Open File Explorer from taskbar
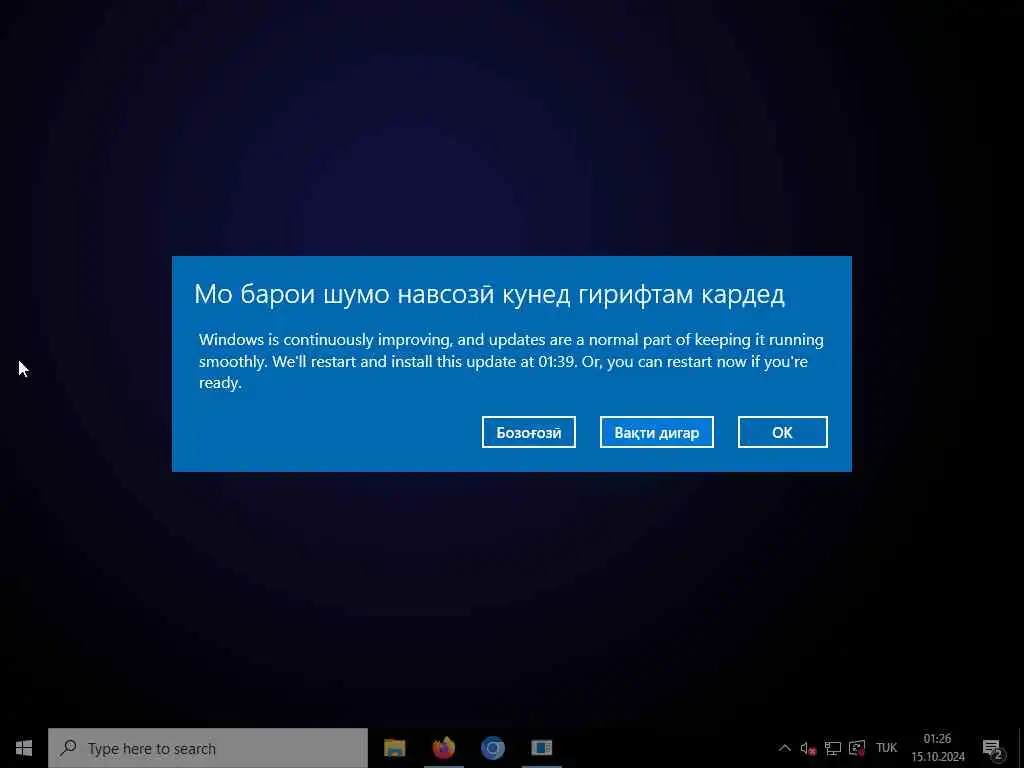The width and height of the screenshot is (1024, 768). [x=394, y=748]
